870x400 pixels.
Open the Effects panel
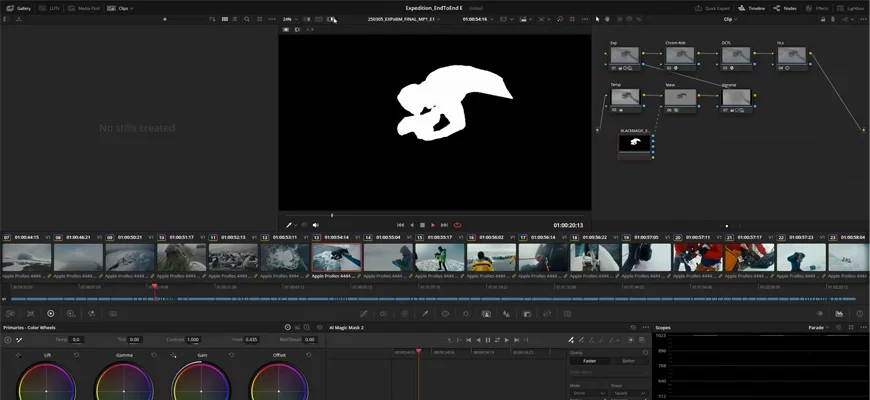pos(817,8)
